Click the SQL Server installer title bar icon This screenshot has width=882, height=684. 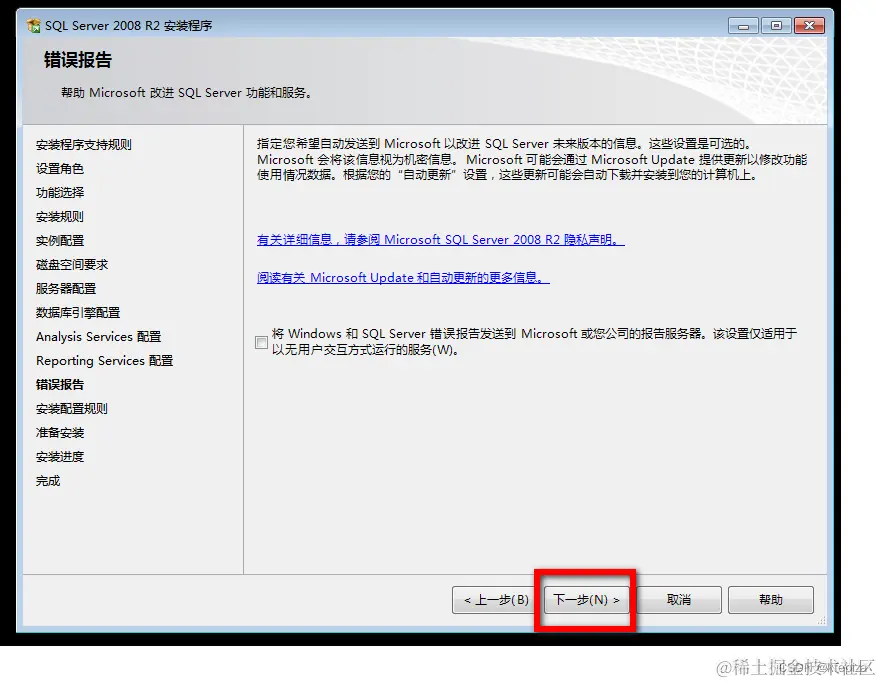click(x=34, y=25)
